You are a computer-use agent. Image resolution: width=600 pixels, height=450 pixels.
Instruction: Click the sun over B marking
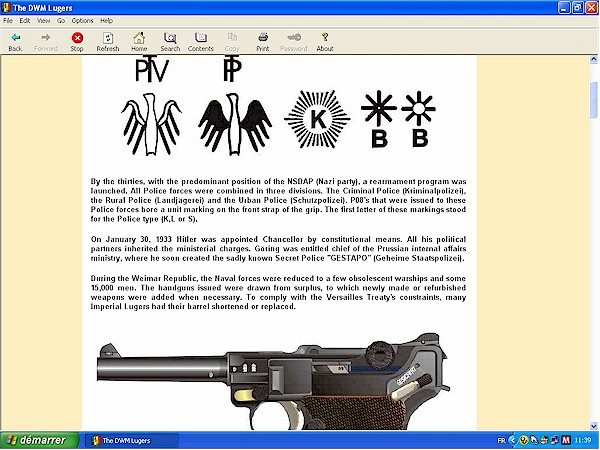419,119
